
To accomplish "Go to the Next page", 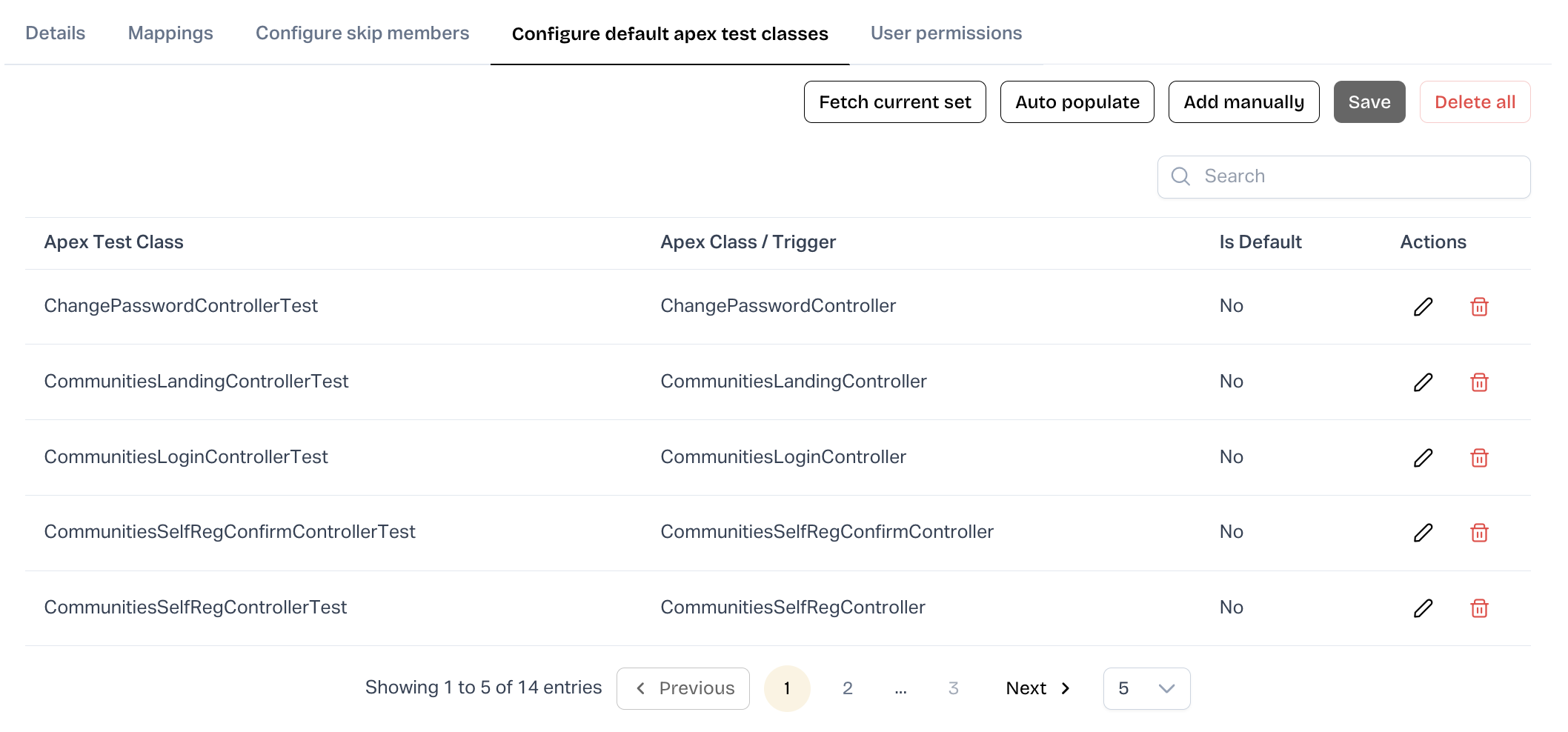I will 1037,688.
